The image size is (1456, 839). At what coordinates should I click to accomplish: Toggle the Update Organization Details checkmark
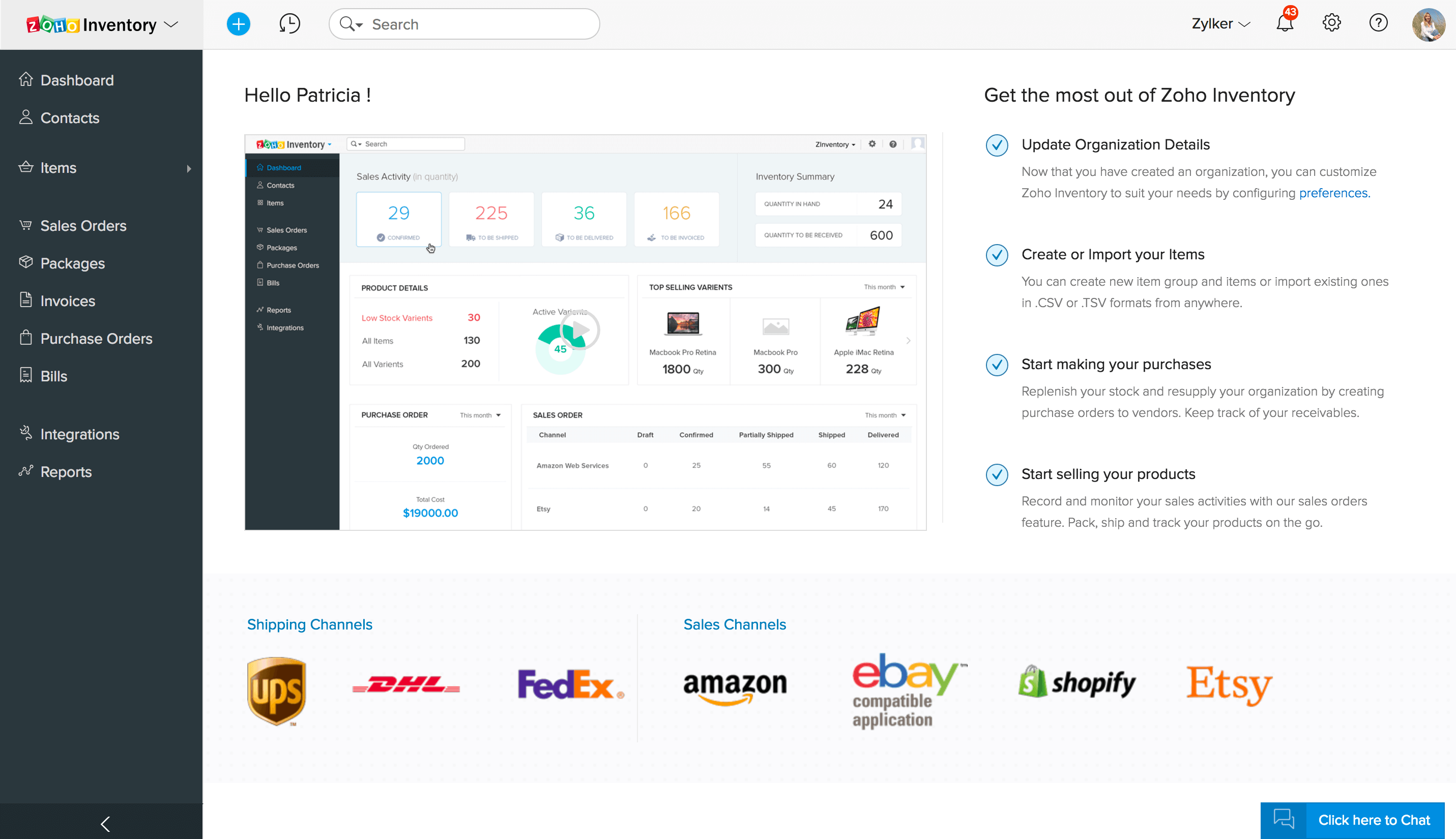click(x=997, y=145)
